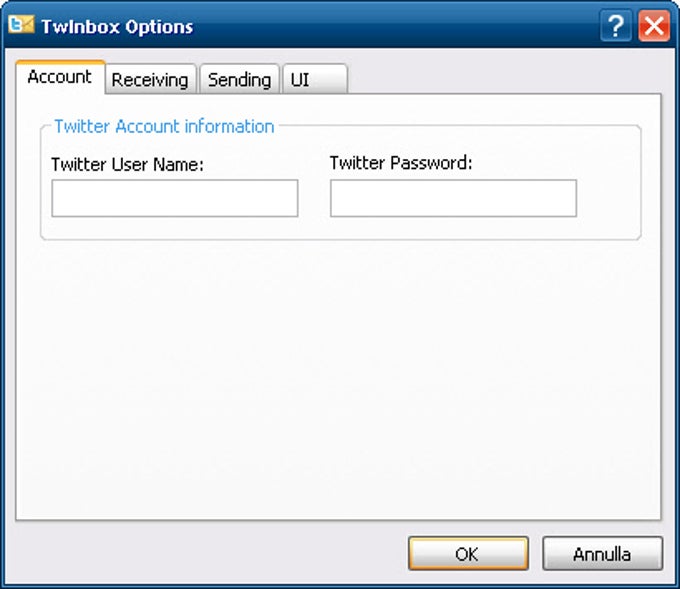
Task: Click the Twitter User Name label
Action: tap(128, 164)
